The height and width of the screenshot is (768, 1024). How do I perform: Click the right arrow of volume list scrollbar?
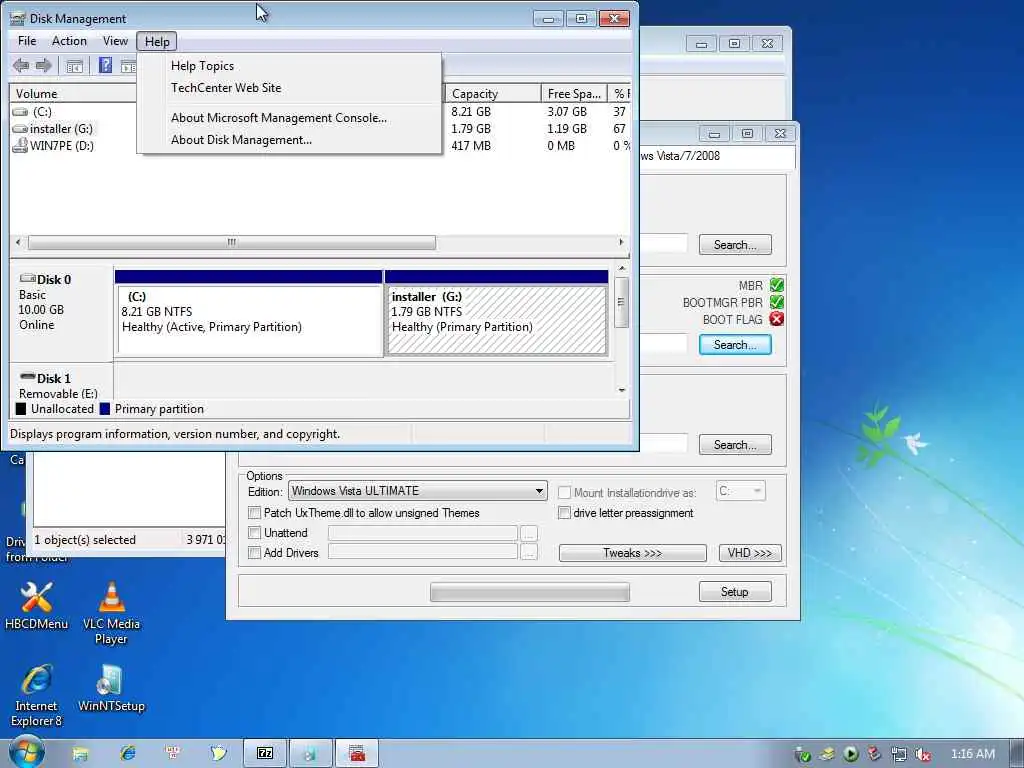tap(621, 242)
